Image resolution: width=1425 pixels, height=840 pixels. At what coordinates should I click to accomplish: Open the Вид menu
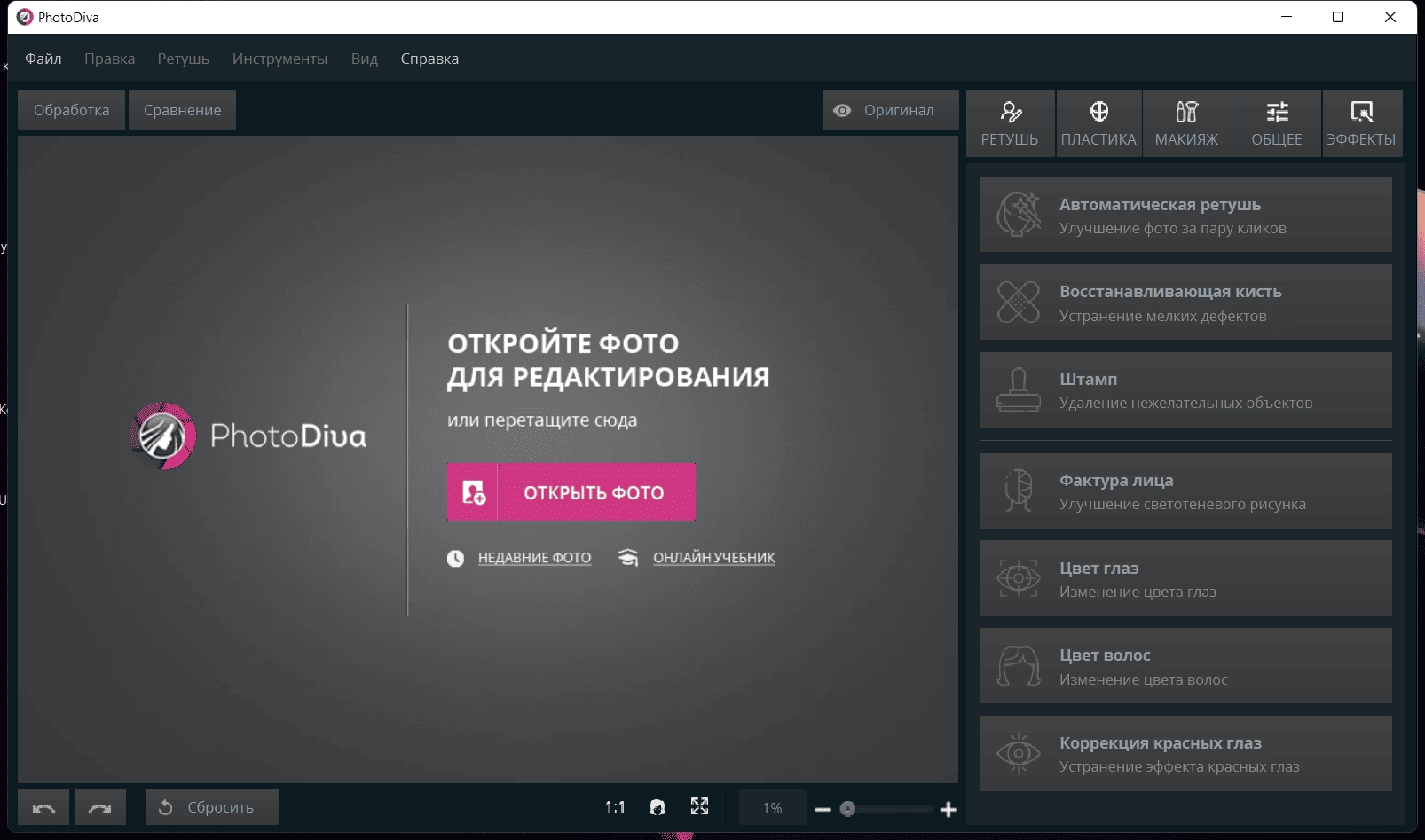(365, 59)
